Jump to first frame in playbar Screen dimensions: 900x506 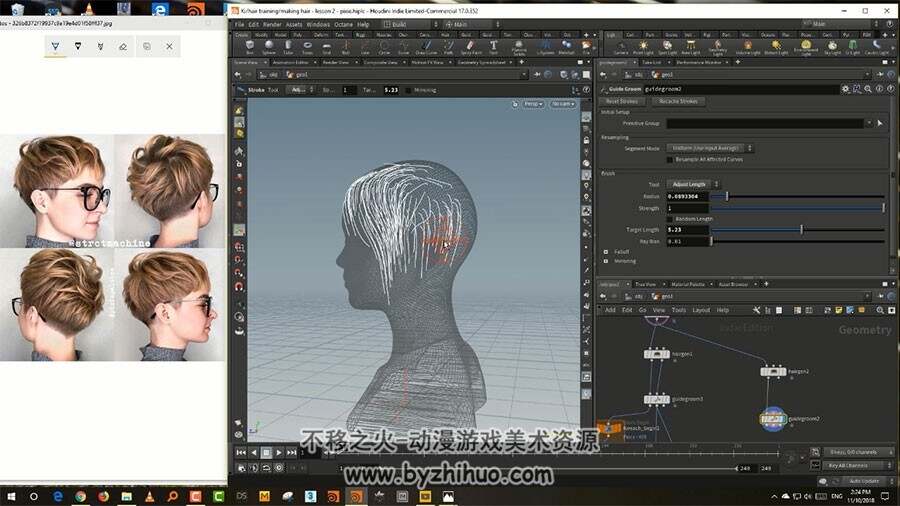coord(241,453)
